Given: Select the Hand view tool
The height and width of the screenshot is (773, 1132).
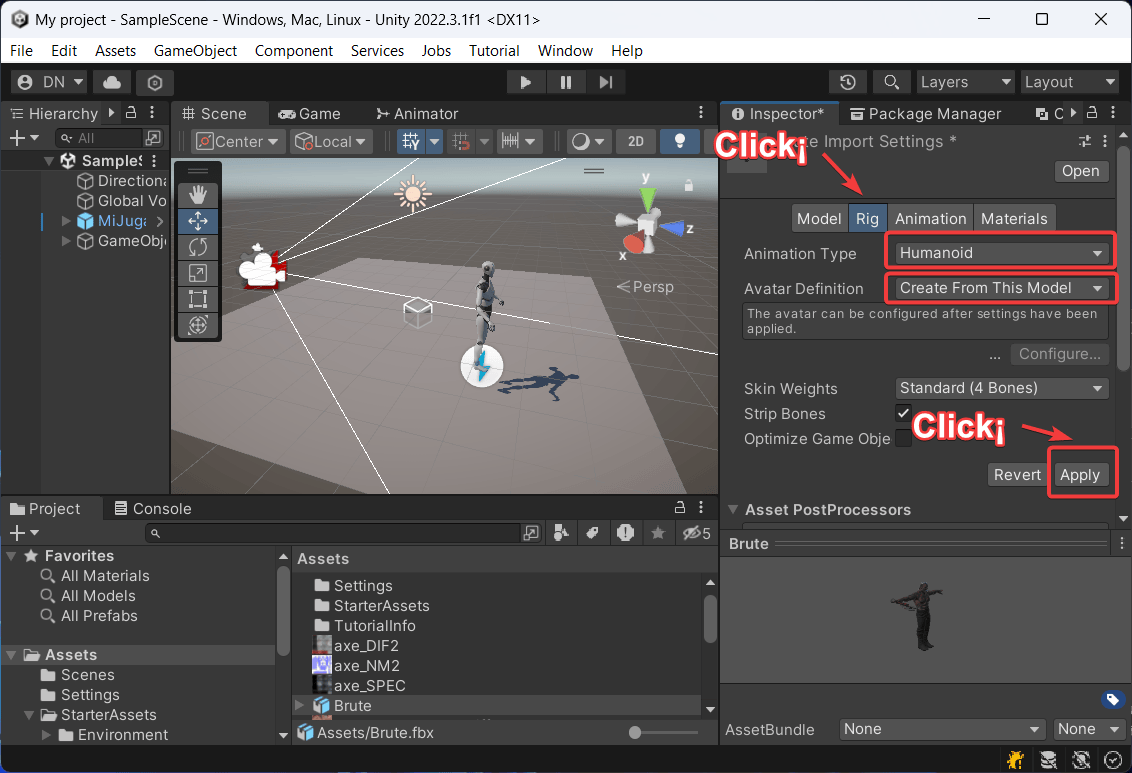Looking at the screenshot, I should [198, 195].
